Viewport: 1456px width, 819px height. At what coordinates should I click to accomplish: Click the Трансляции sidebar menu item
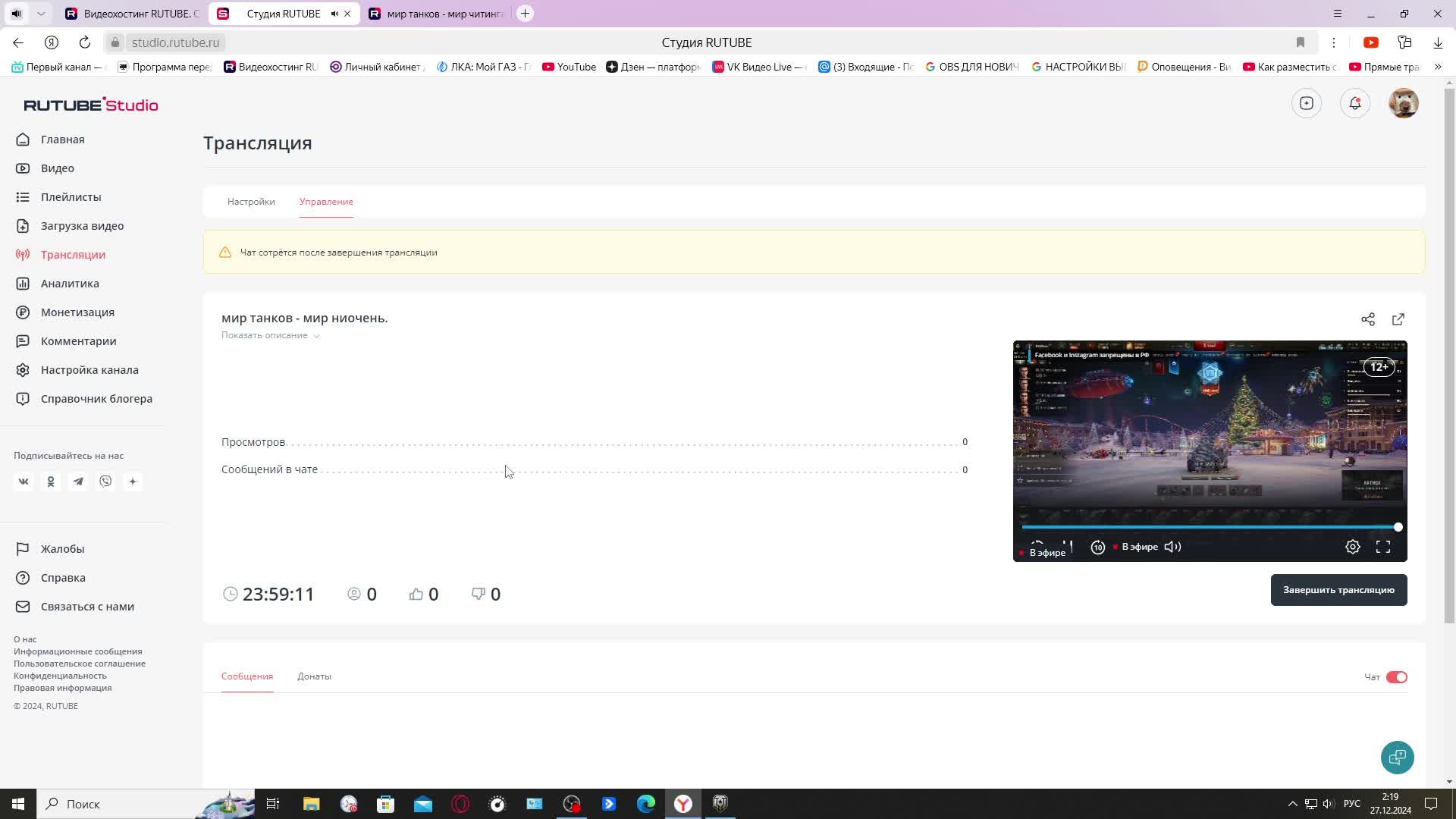[73, 254]
